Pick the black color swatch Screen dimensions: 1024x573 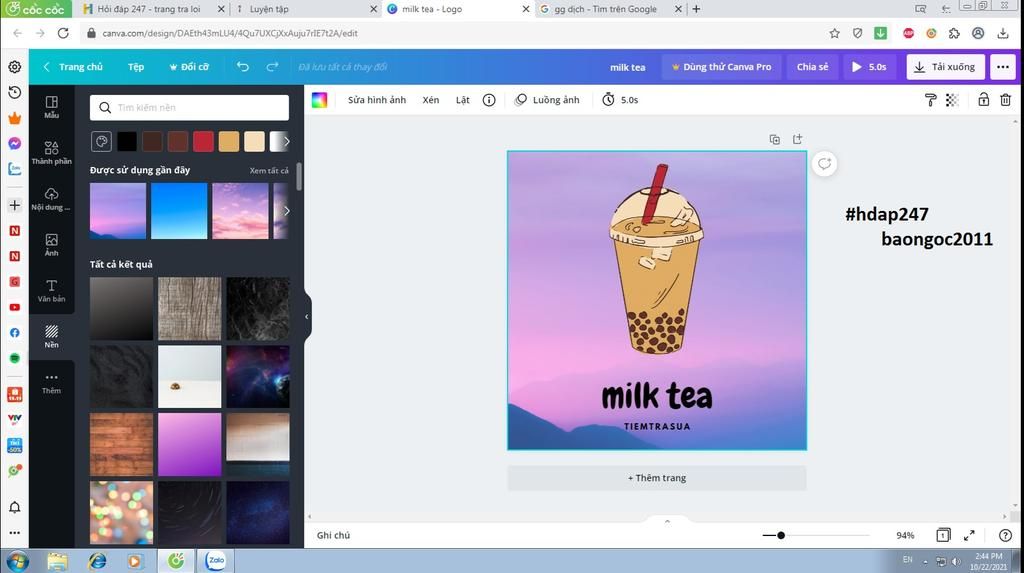click(x=127, y=142)
